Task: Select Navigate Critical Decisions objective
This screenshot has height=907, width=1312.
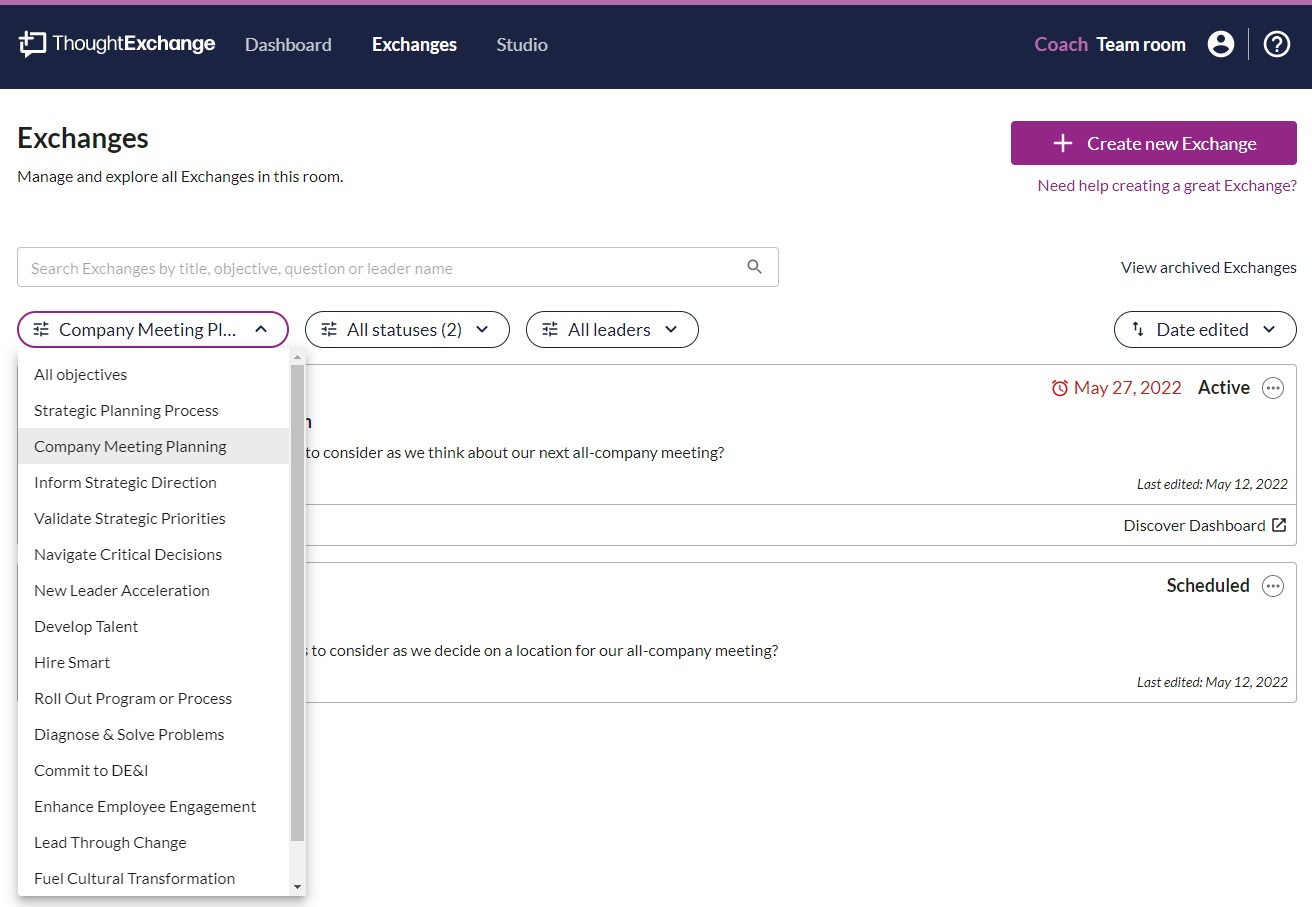Action: tap(154, 554)
